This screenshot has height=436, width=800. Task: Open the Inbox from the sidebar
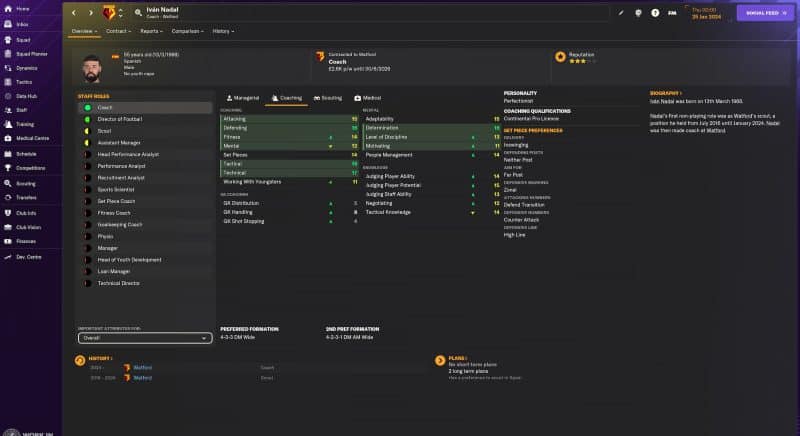(22, 23)
